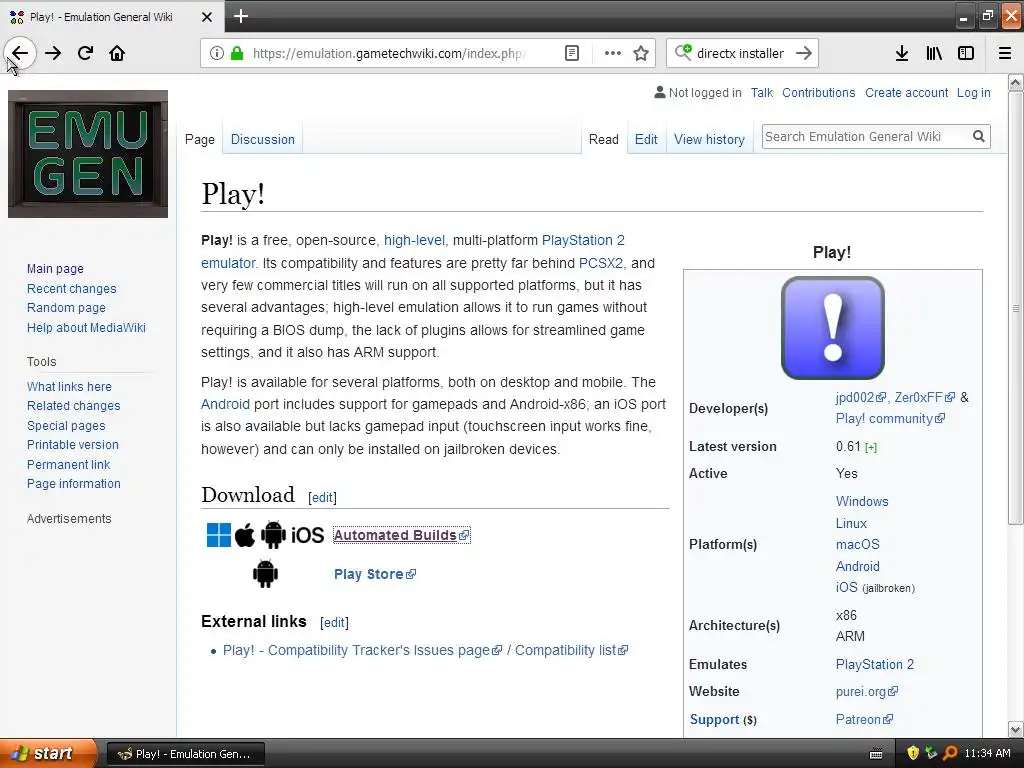Close the Play! Emulation General Wiki tab
Screen dimensions: 1024x768
point(206,17)
